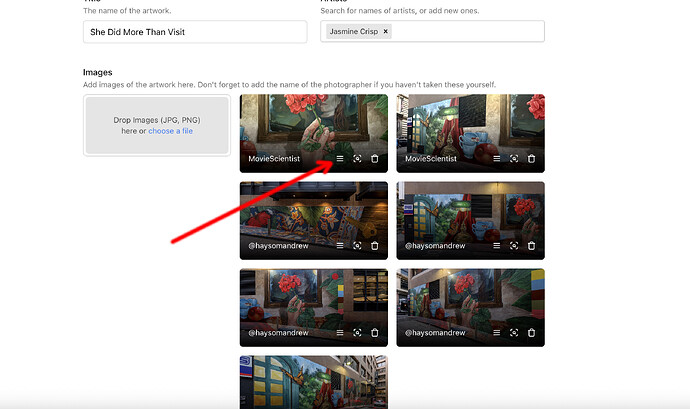690x409 pixels.
Task: Delete the second MovieScientist image
Action: coord(531,159)
